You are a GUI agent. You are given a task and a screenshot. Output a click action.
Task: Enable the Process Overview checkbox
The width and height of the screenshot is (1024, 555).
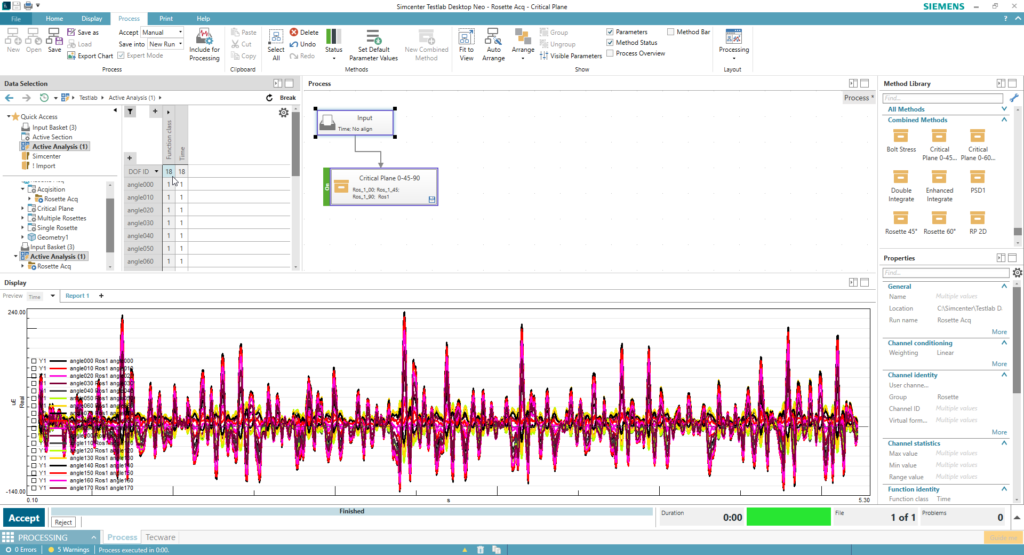pos(611,54)
